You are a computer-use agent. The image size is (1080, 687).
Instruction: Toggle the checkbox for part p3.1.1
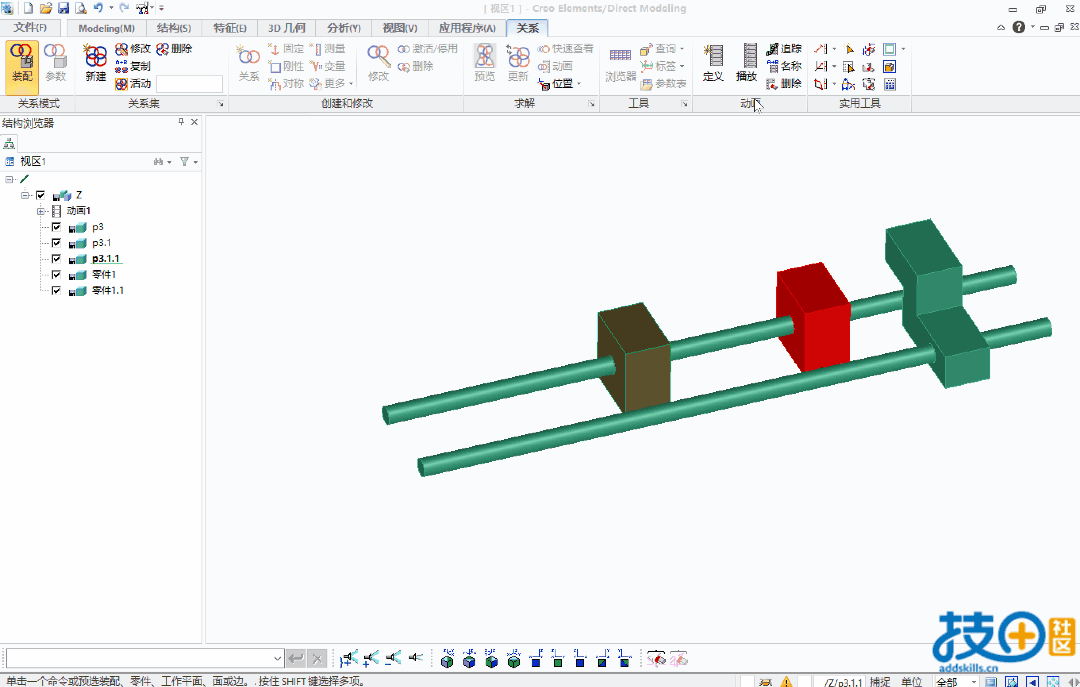tap(56, 258)
